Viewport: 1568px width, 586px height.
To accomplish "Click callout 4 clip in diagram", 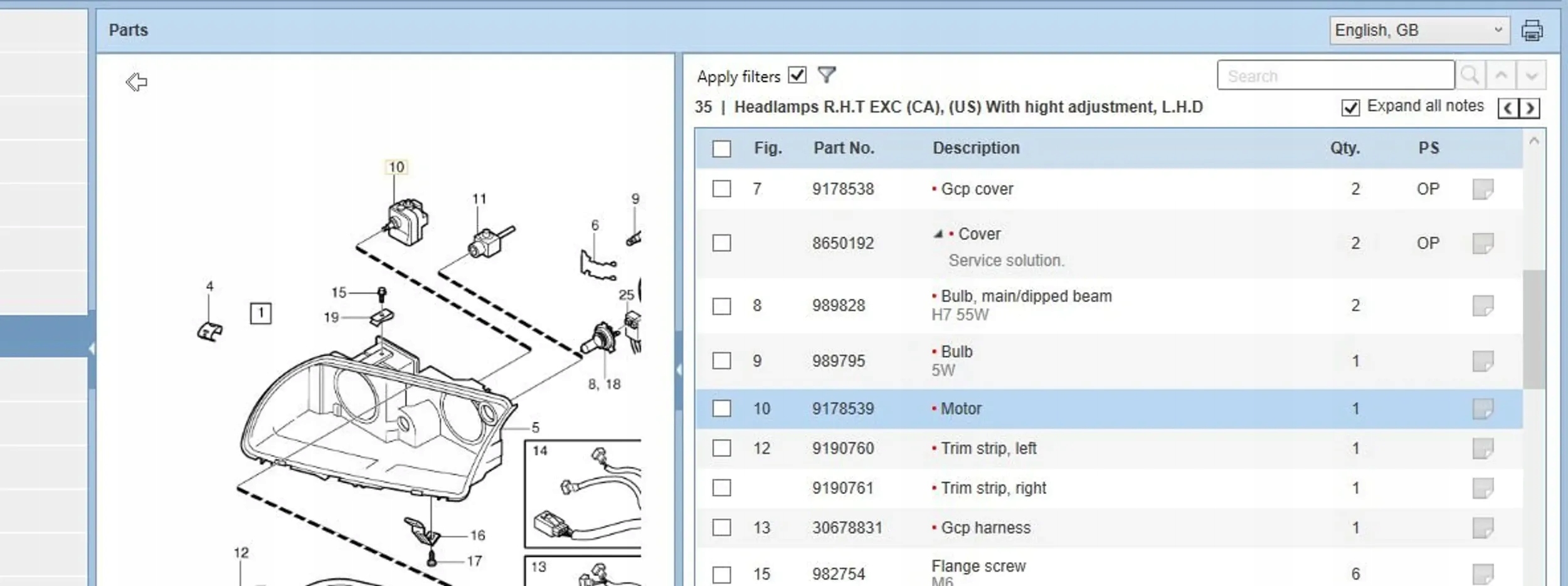I will [x=209, y=286].
